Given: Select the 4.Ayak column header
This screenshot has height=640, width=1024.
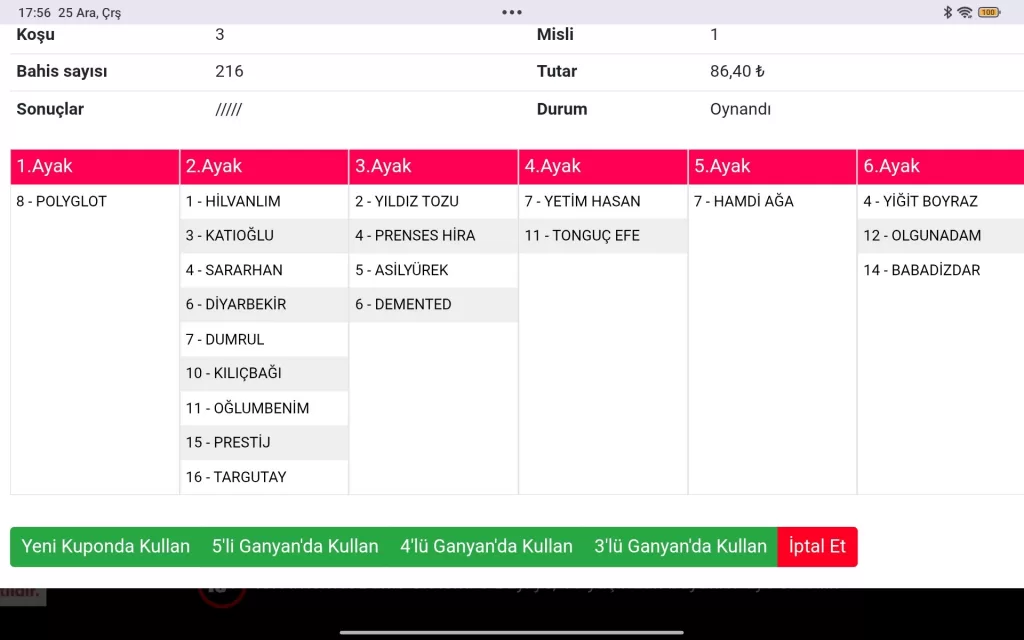Looking at the screenshot, I should 603,167.
